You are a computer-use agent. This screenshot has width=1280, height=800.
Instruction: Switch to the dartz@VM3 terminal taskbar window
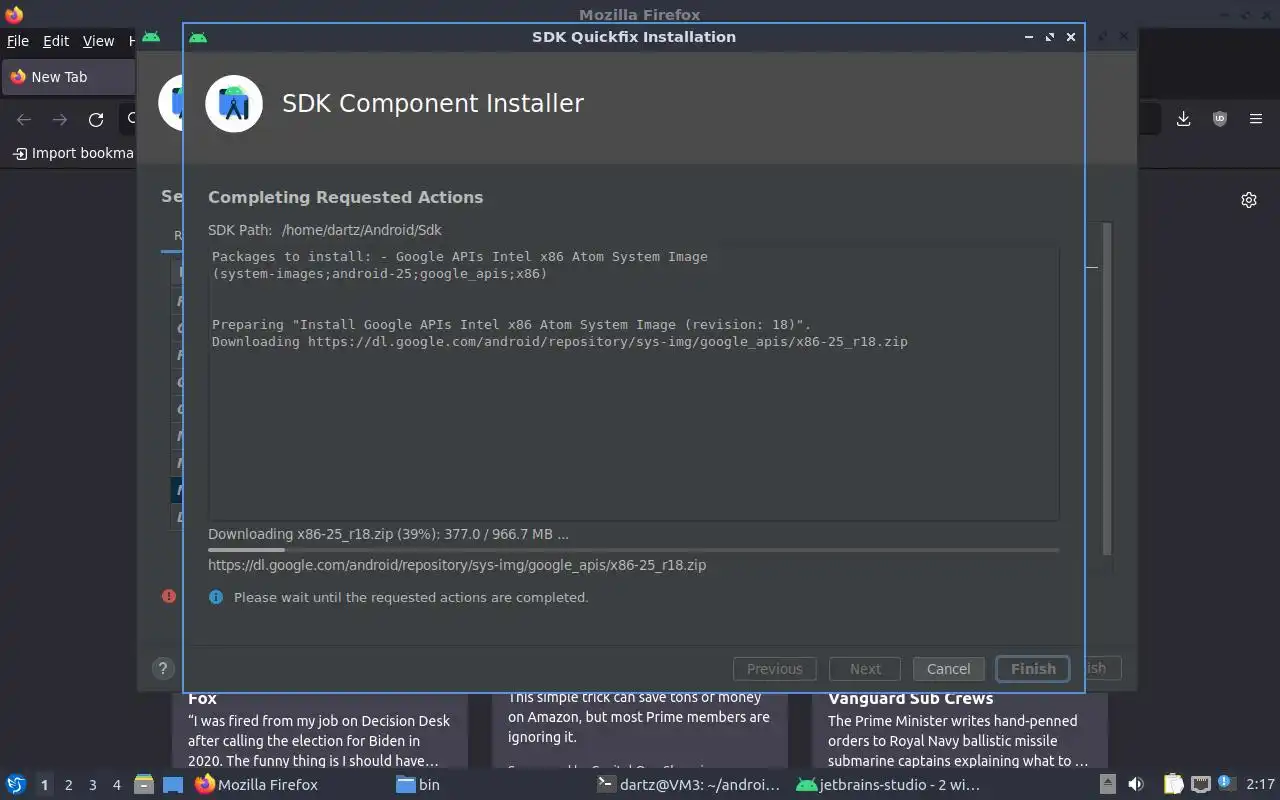pos(688,785)
